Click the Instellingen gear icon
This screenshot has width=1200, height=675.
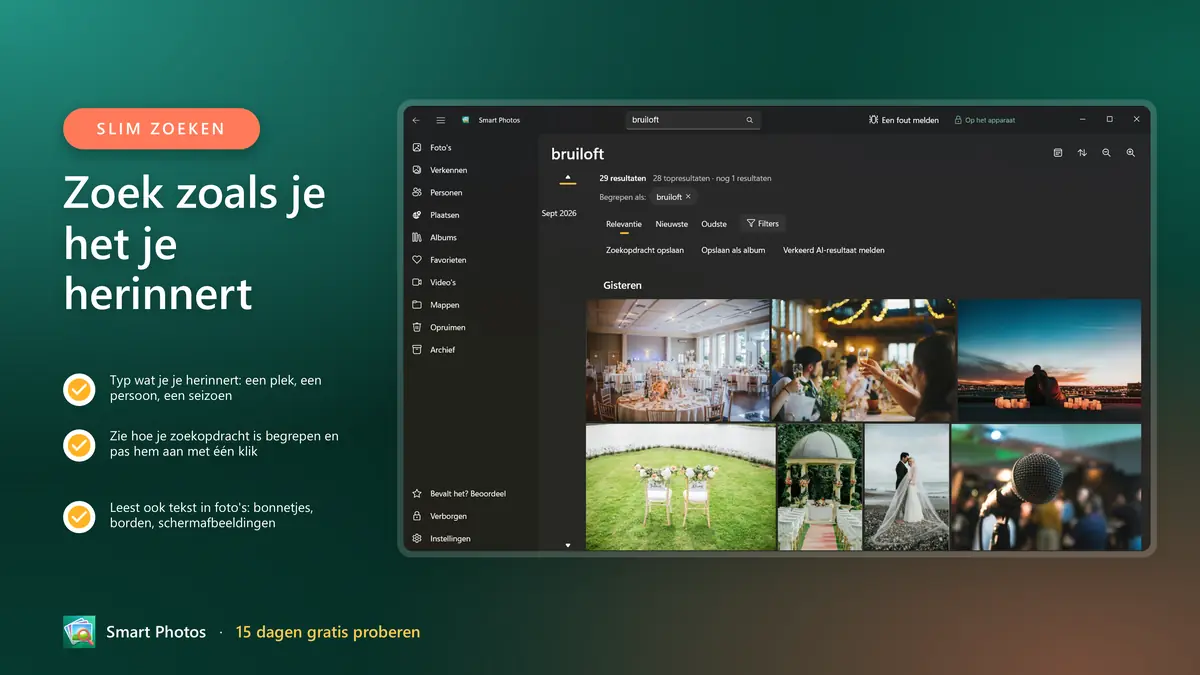click(x=417, y=539)
